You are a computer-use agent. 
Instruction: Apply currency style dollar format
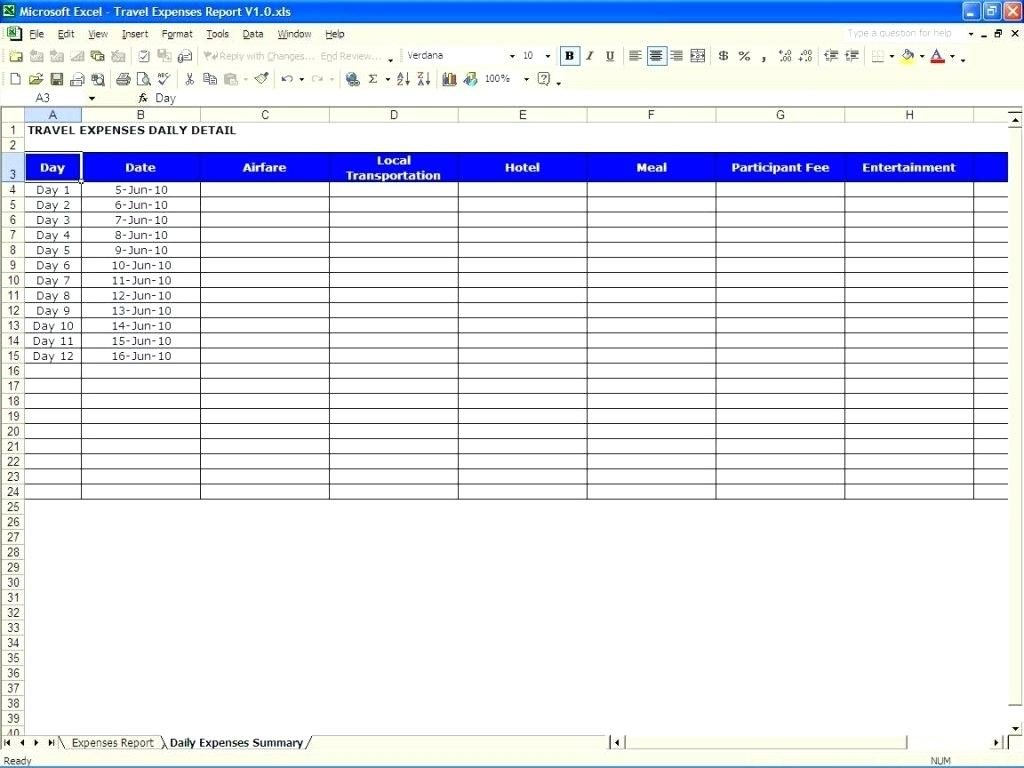pos(723,56)
